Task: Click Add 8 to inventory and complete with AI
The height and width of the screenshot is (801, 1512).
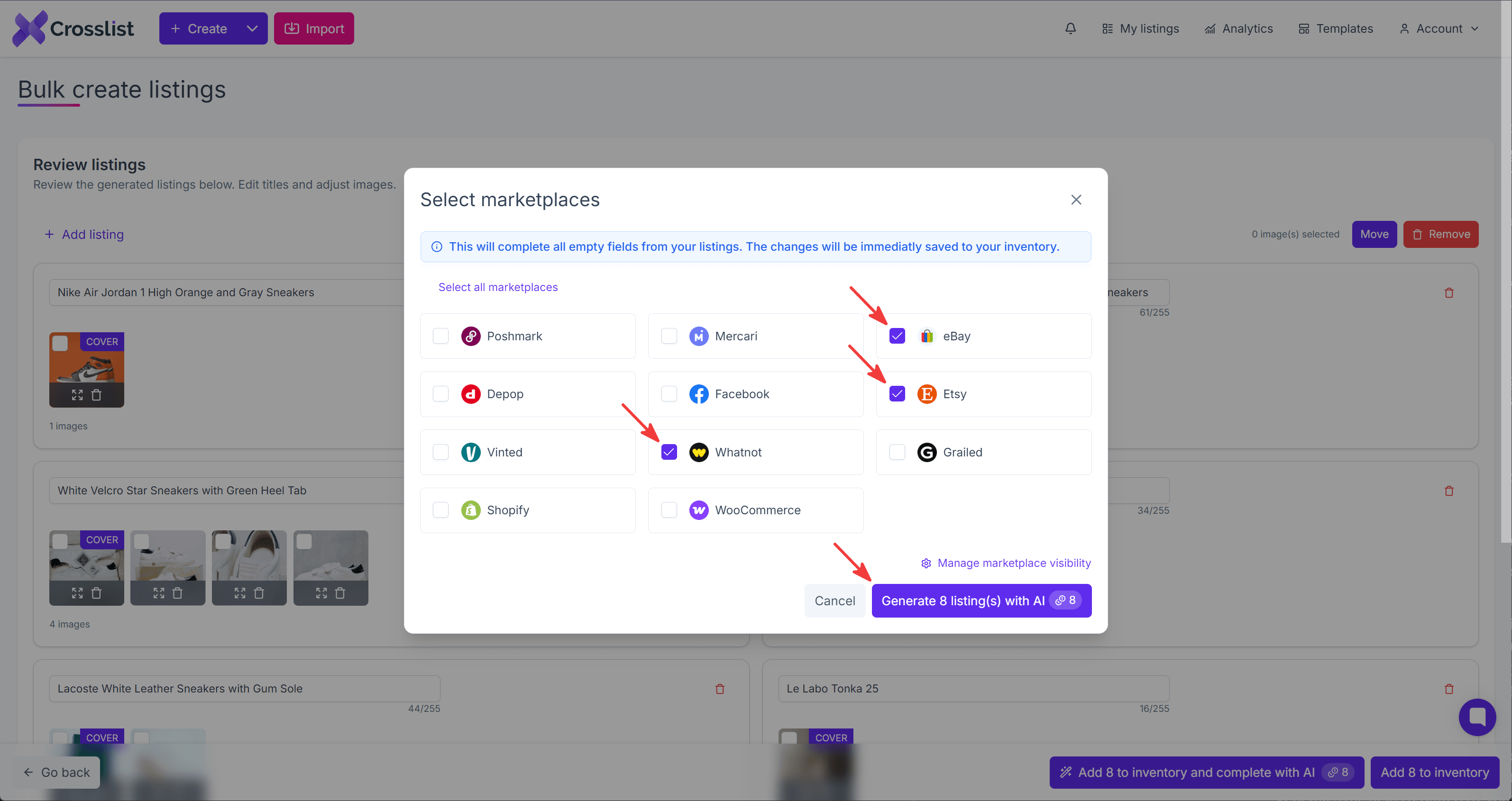Action: pos(1206,772)
